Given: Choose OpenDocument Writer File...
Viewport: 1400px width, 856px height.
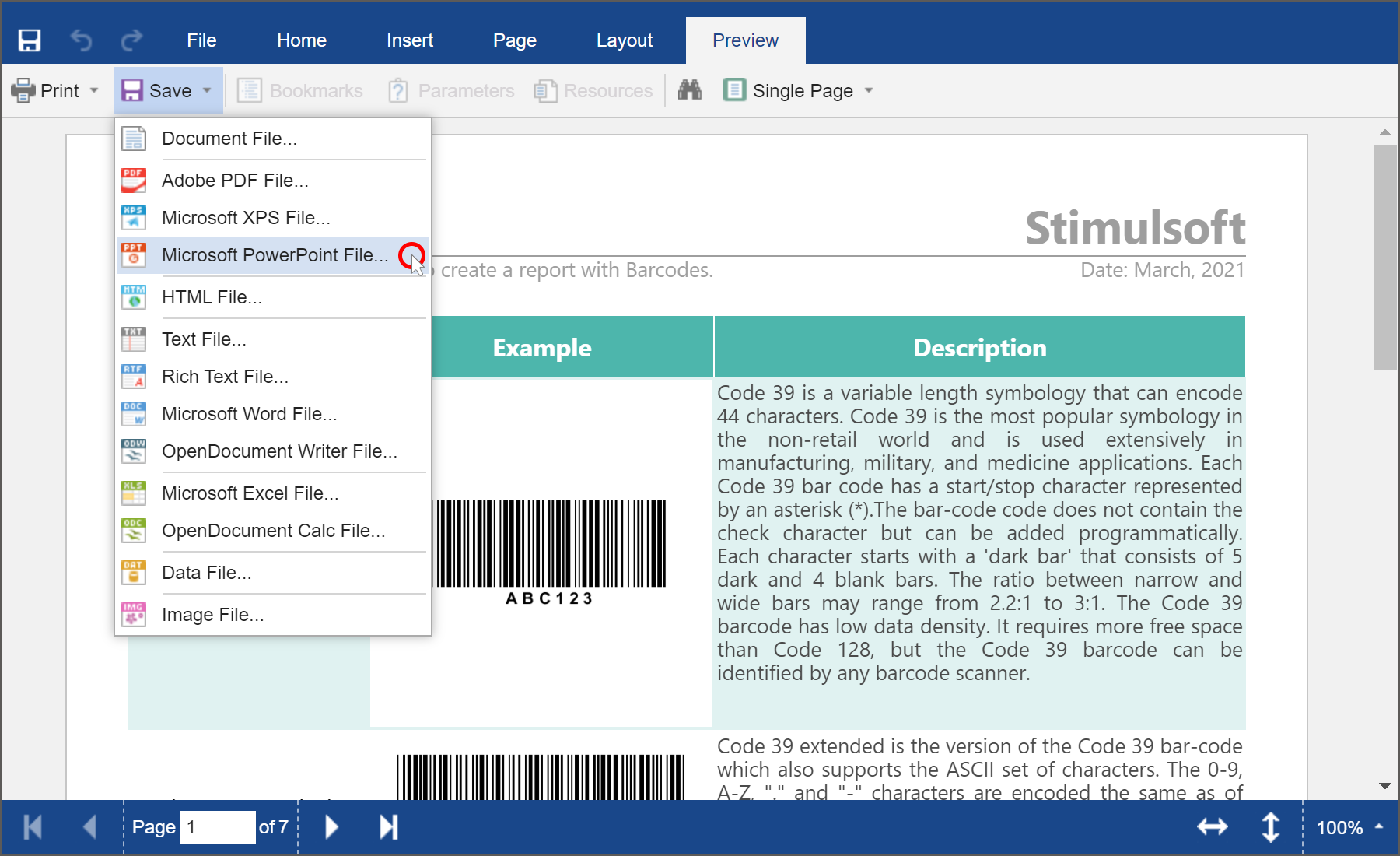Looking at the screenshot, I should [273, 451].
